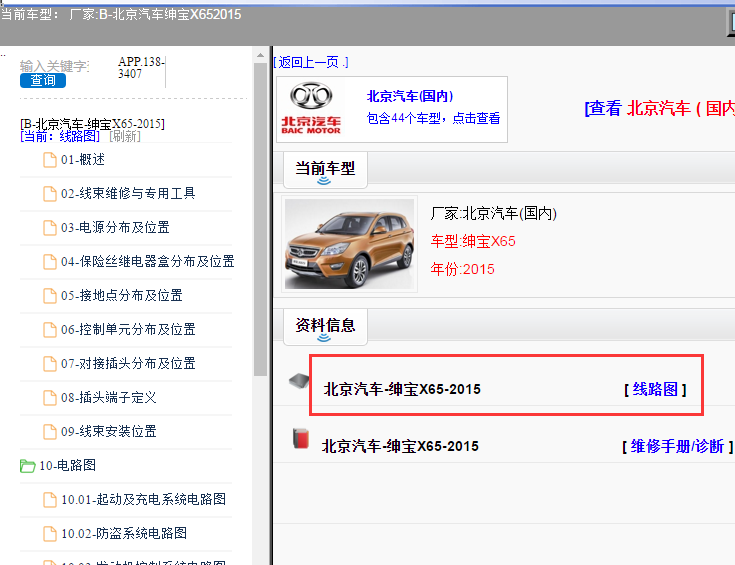
Task: Click the scrollbar up arrow
Action: (x=260, y=55)
